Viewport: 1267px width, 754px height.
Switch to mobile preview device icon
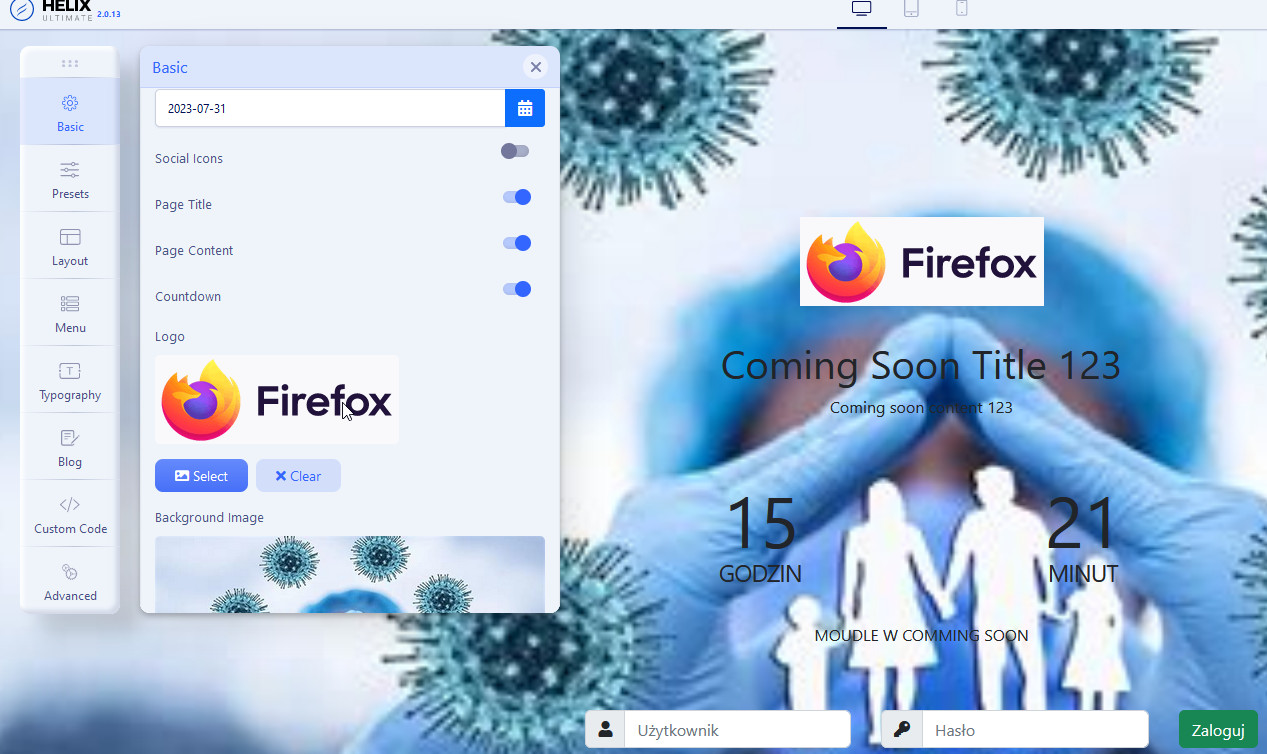[x=962, y=9]
